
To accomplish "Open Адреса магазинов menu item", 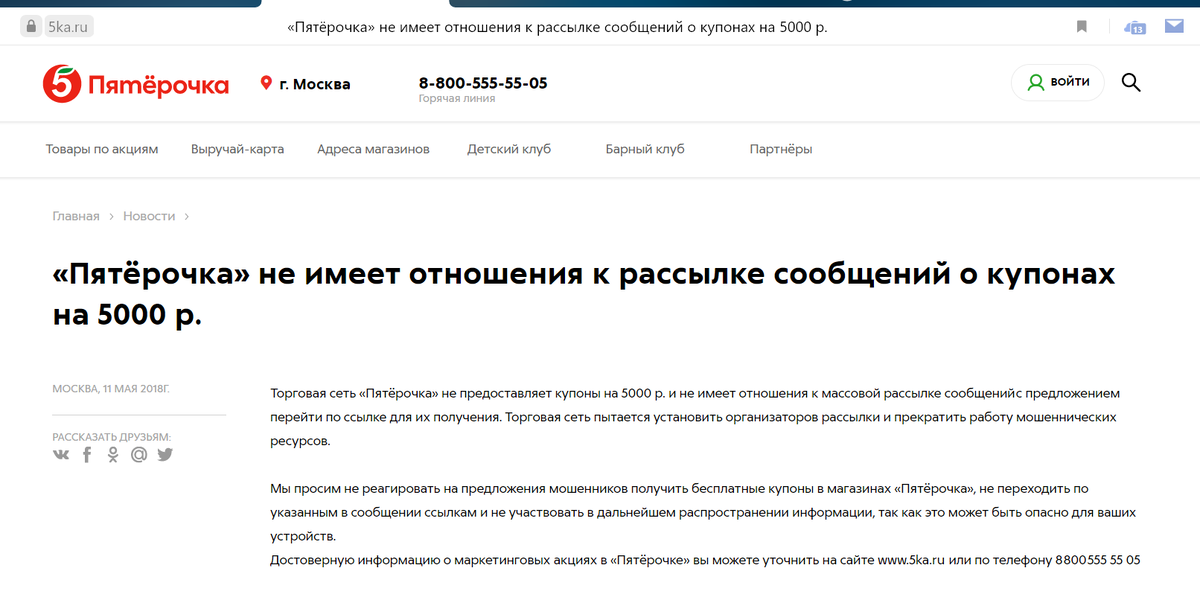I will click(x=373, y=149).
